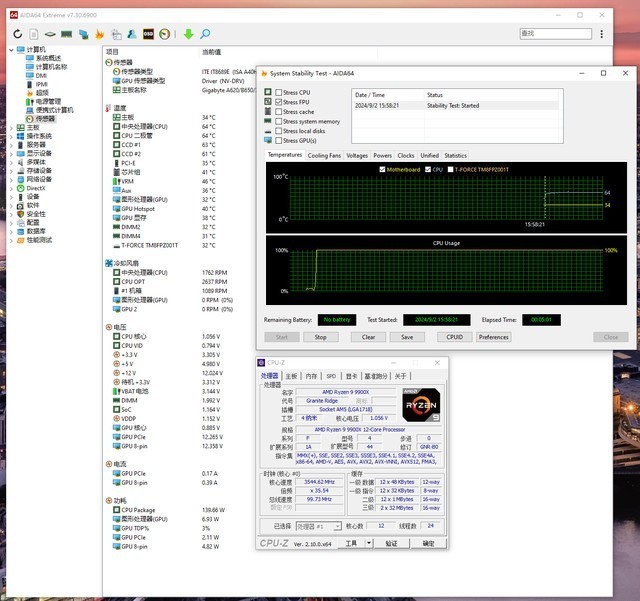This screenshot has width=640, height=601.
Task: Open the Report page icon in toolbar
Action: (x=34, y=34)
